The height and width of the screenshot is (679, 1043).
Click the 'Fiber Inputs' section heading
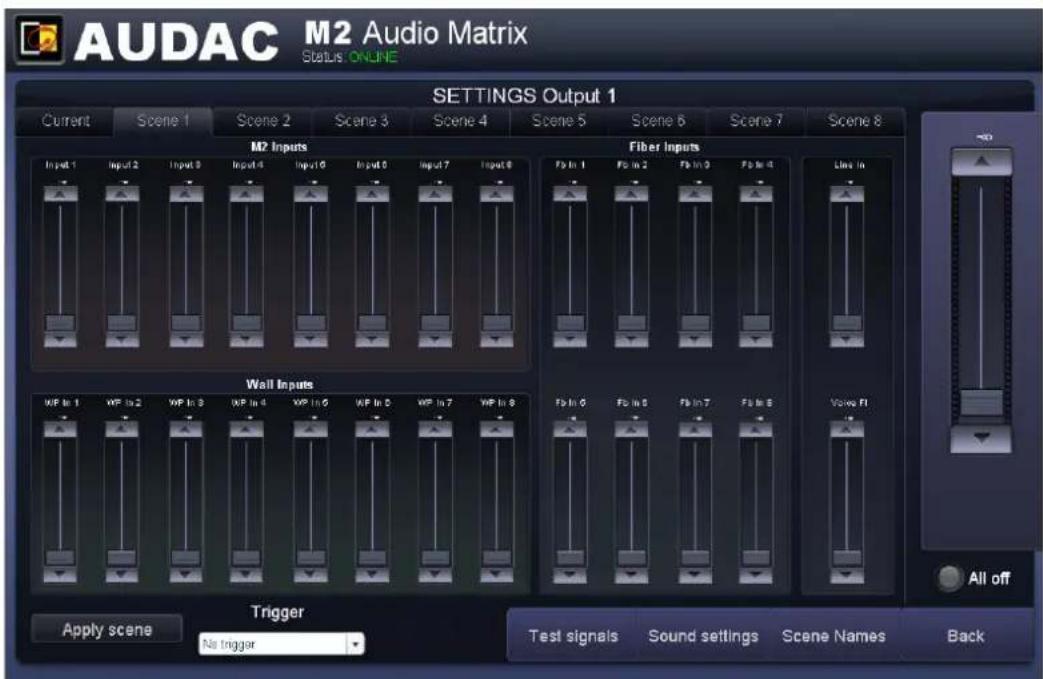[x=664, y=147]
